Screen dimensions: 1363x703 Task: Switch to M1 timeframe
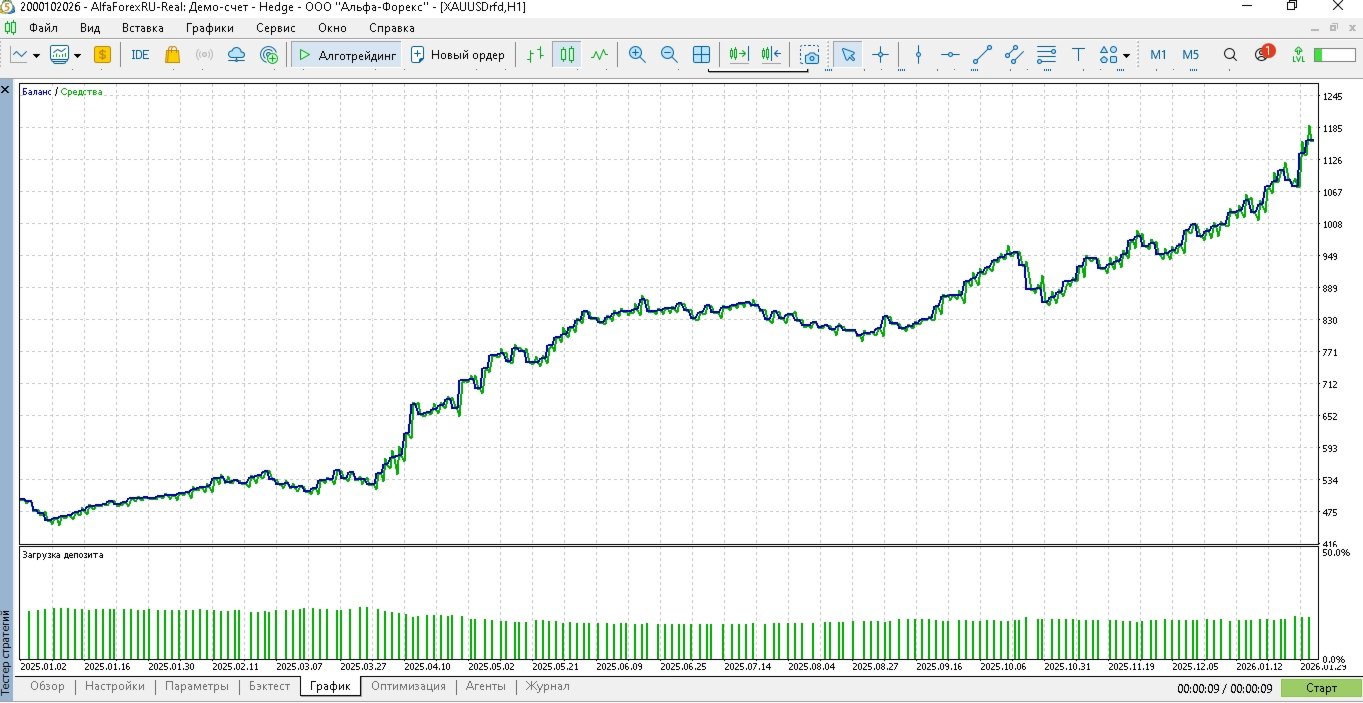[x=1158, y=55]
